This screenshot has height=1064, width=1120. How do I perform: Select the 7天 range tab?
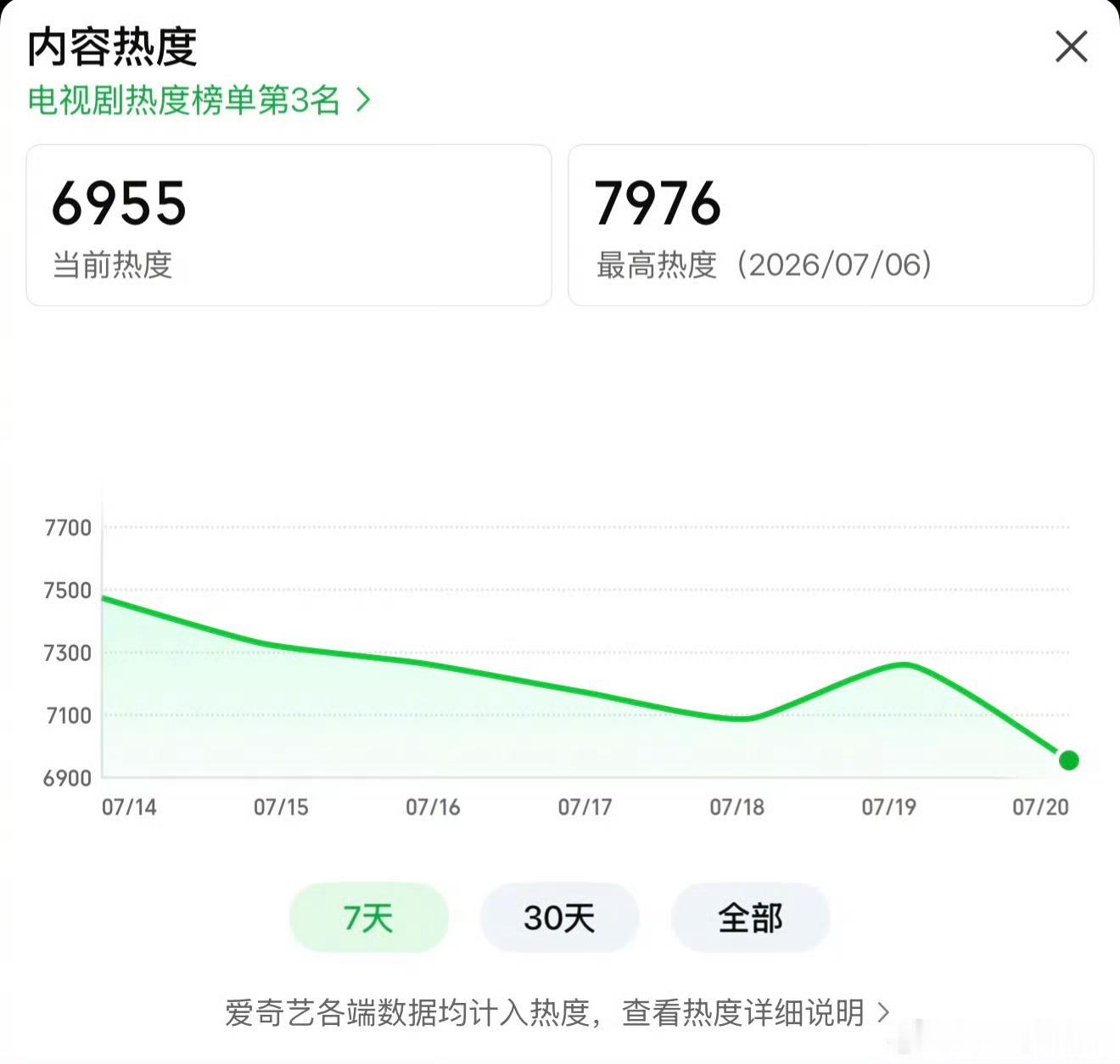[x=368, y=917]
